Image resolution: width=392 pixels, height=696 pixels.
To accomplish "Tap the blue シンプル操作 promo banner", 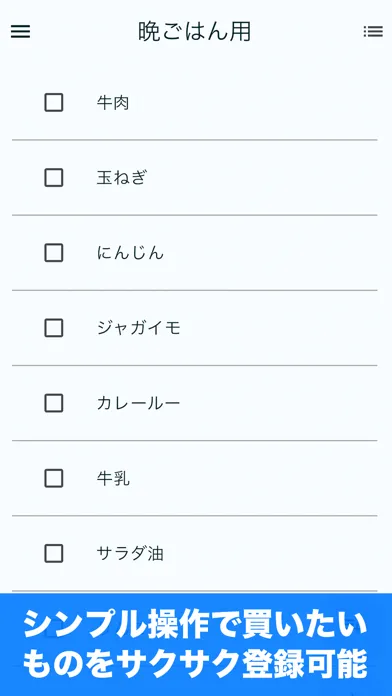I will 196,645.
